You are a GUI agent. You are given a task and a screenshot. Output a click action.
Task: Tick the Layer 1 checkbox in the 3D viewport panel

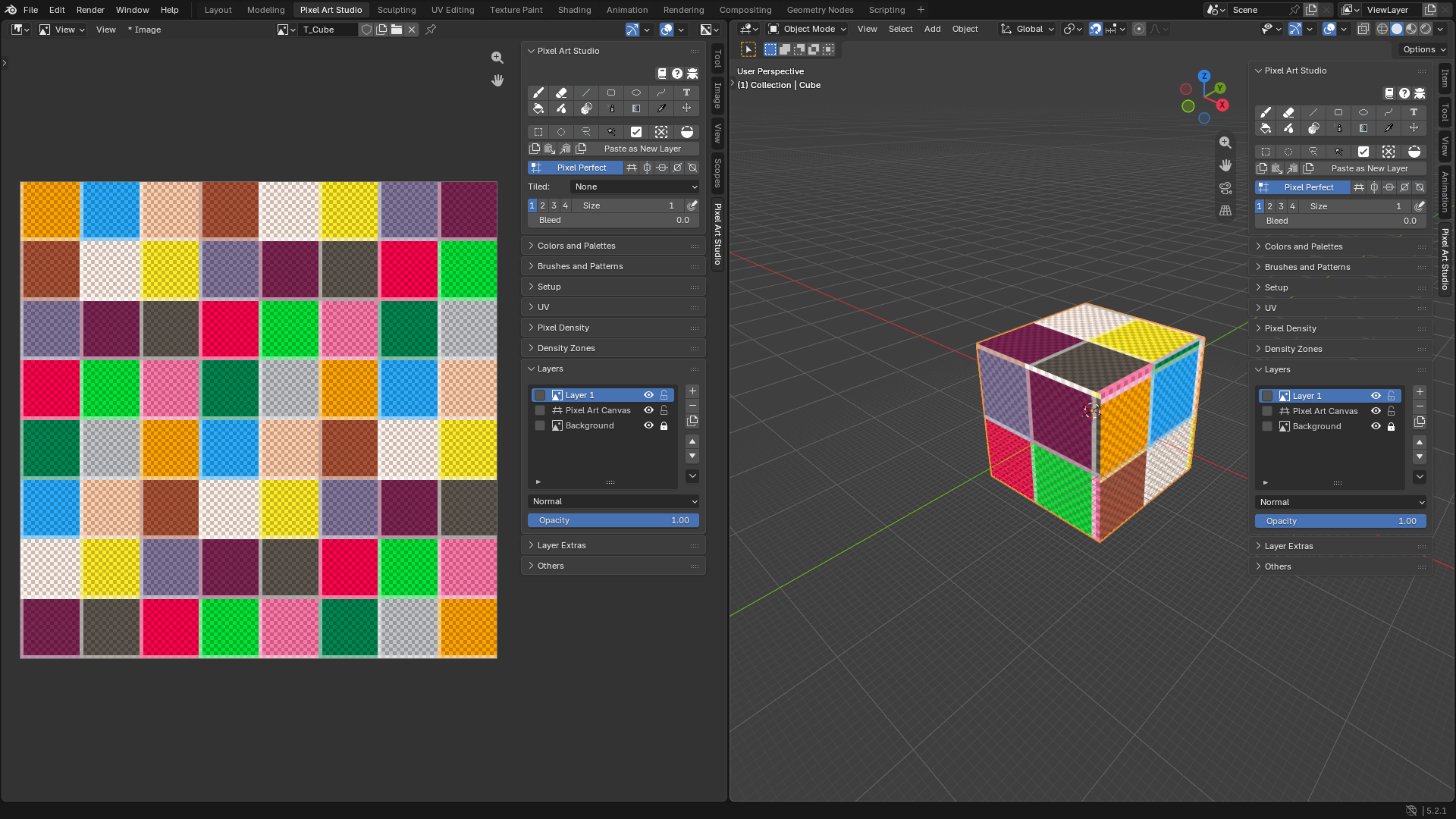pos(1267,396)
